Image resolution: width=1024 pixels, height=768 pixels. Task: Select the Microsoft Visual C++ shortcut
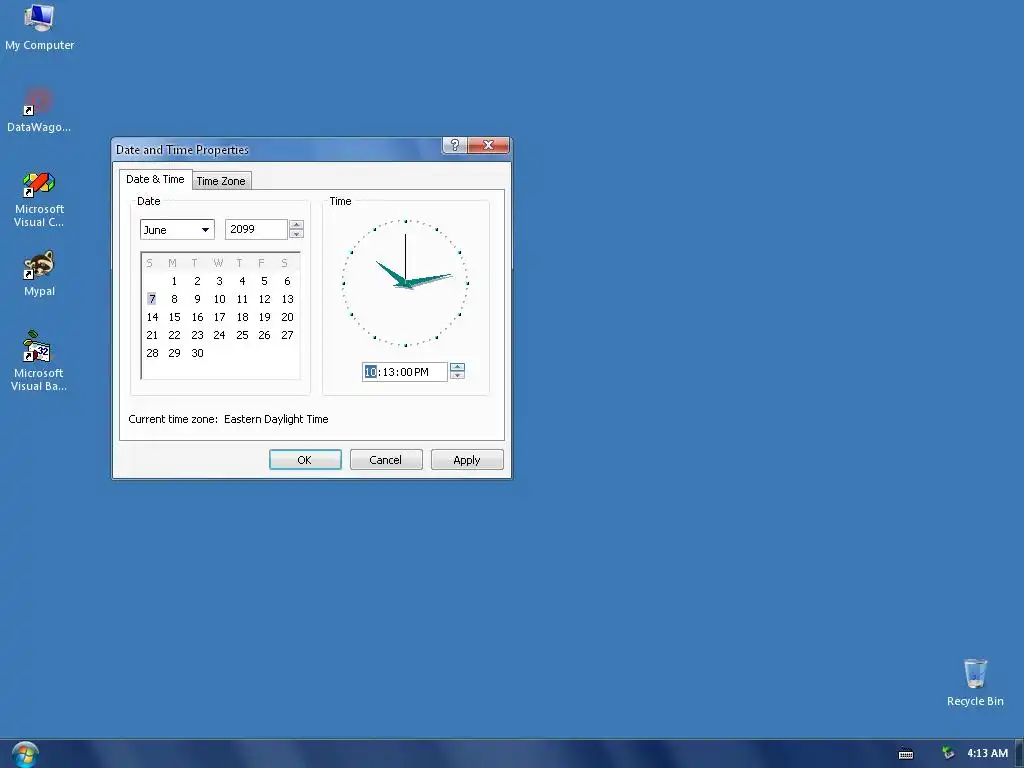coord(39,199)
